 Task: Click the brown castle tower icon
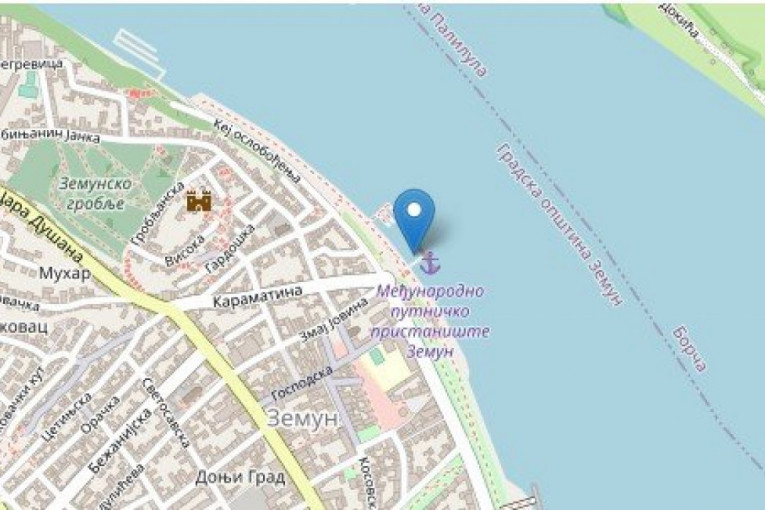pyautogui.click(x=199, y=201)
